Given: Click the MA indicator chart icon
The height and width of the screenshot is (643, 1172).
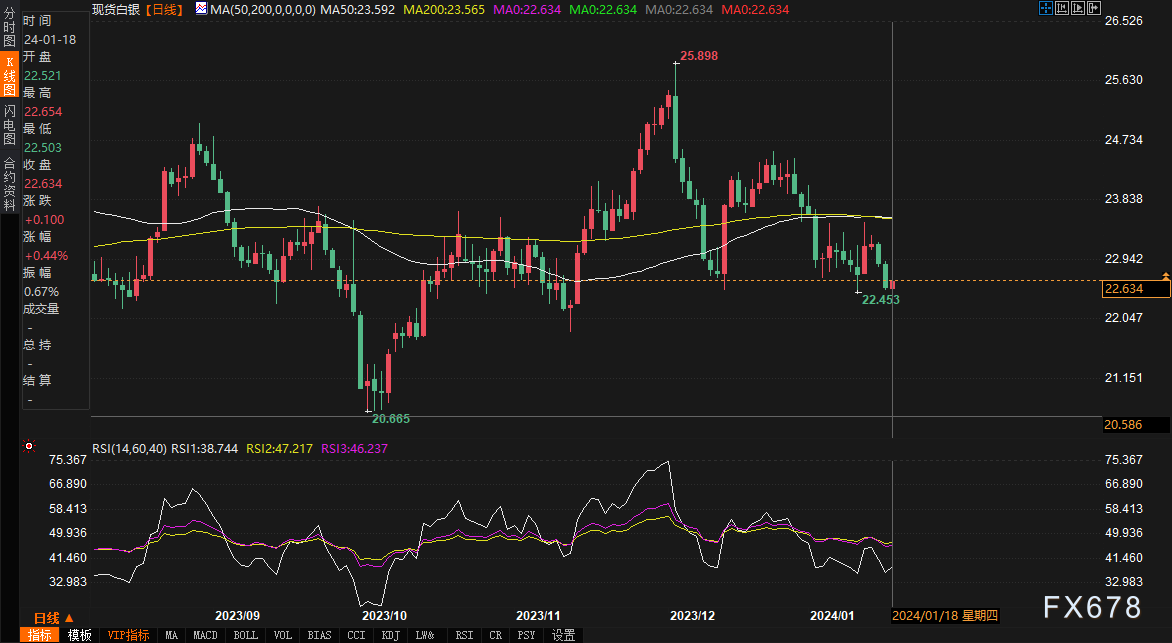Looking at the screenshot, I should [x=203, y=9].
